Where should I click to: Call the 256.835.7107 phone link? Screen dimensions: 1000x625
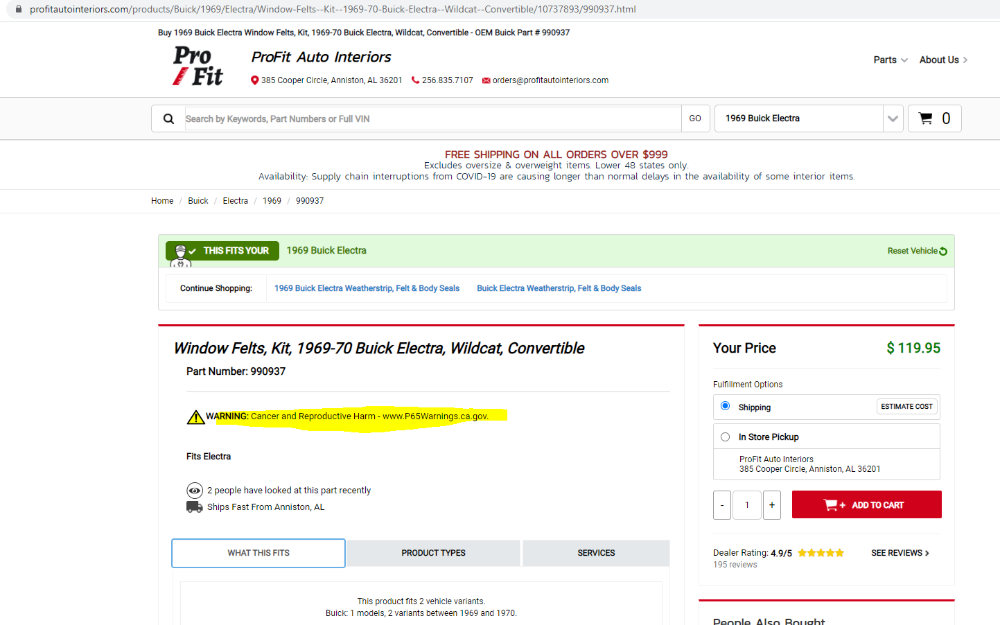point(447,80)
